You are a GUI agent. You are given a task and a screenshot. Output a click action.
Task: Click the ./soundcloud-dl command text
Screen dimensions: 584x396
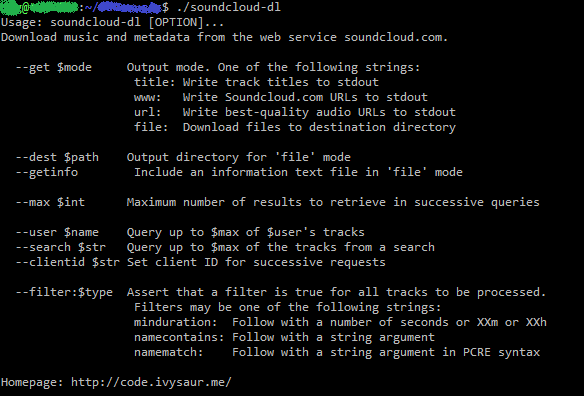coord(229,7)
